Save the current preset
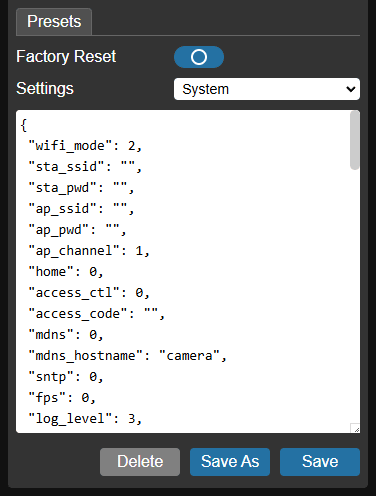This screenshot has height=496, width=376. [320, 462]
